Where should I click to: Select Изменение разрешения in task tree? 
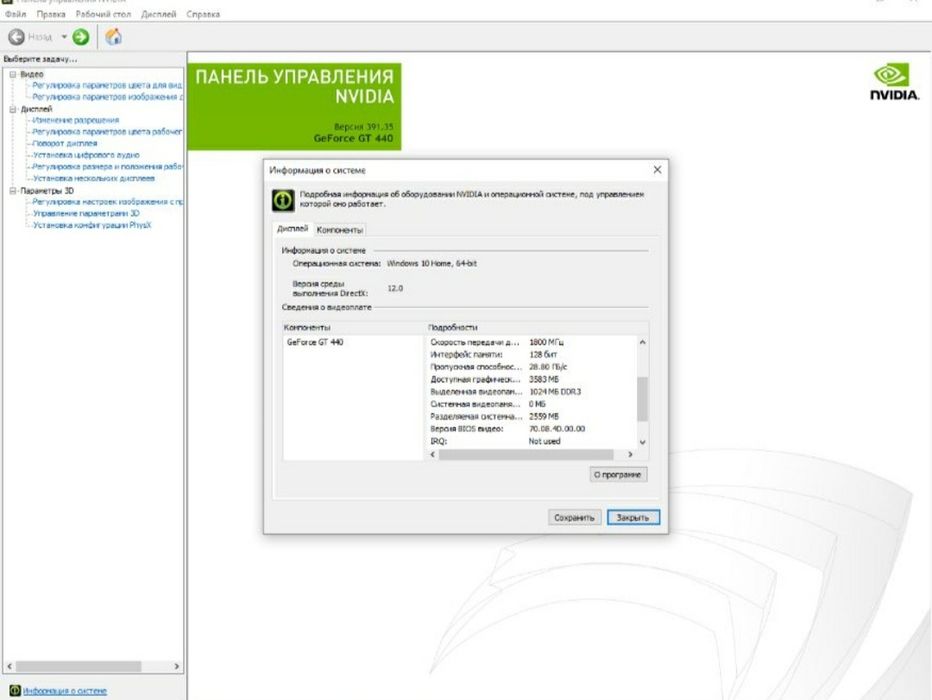click(76, 120)
